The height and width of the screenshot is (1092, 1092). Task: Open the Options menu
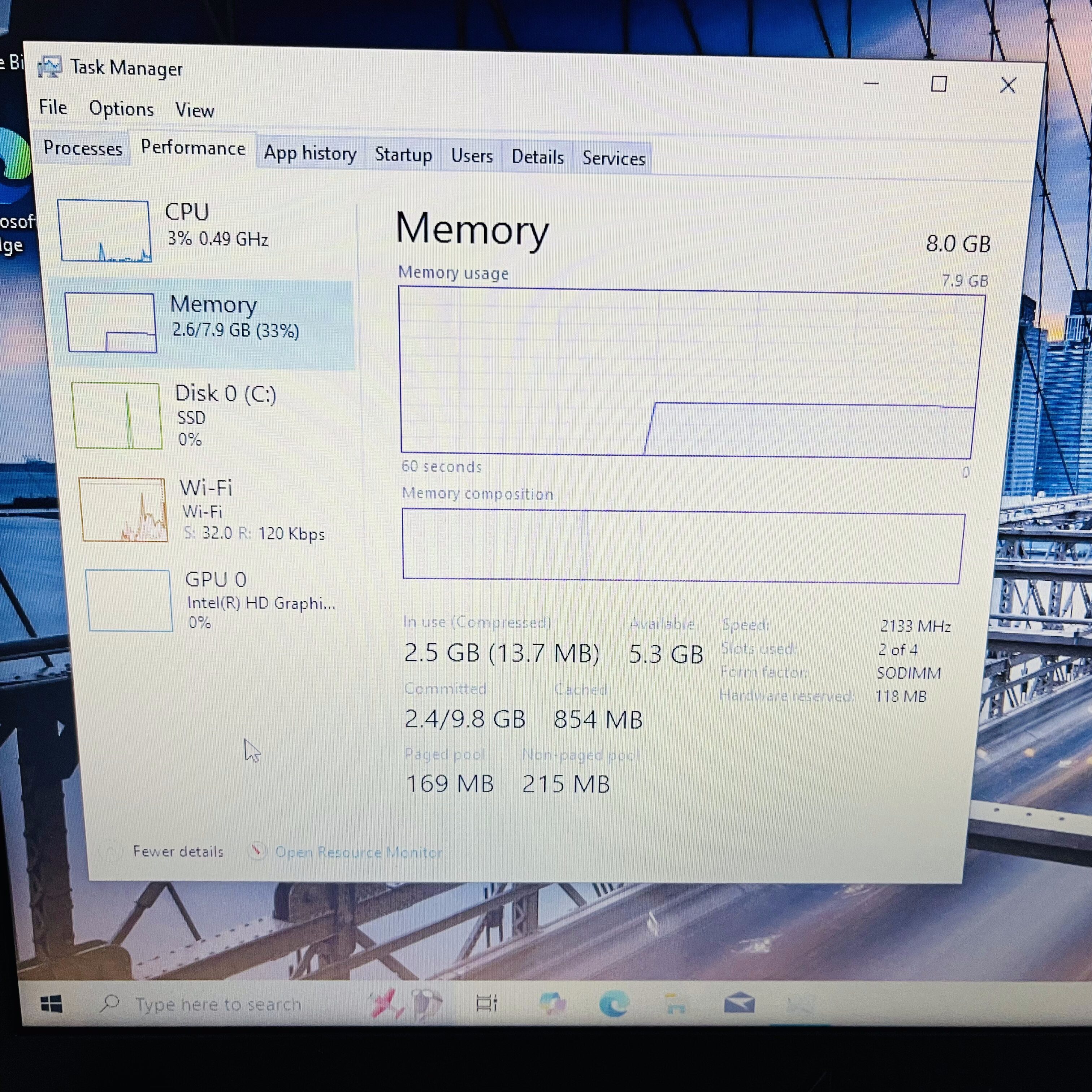122,109
